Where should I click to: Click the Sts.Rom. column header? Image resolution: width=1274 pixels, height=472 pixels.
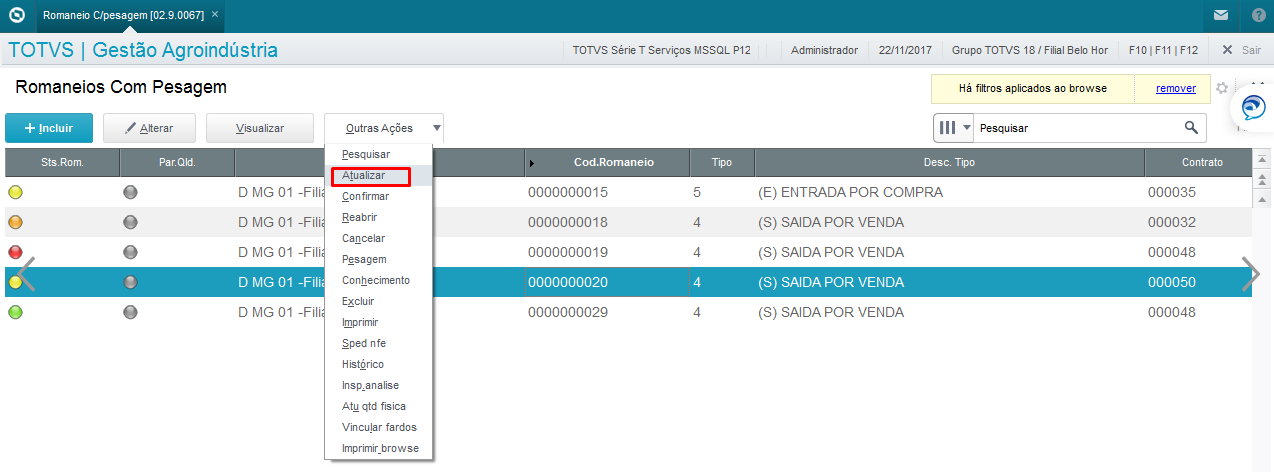tap(62, 162)
